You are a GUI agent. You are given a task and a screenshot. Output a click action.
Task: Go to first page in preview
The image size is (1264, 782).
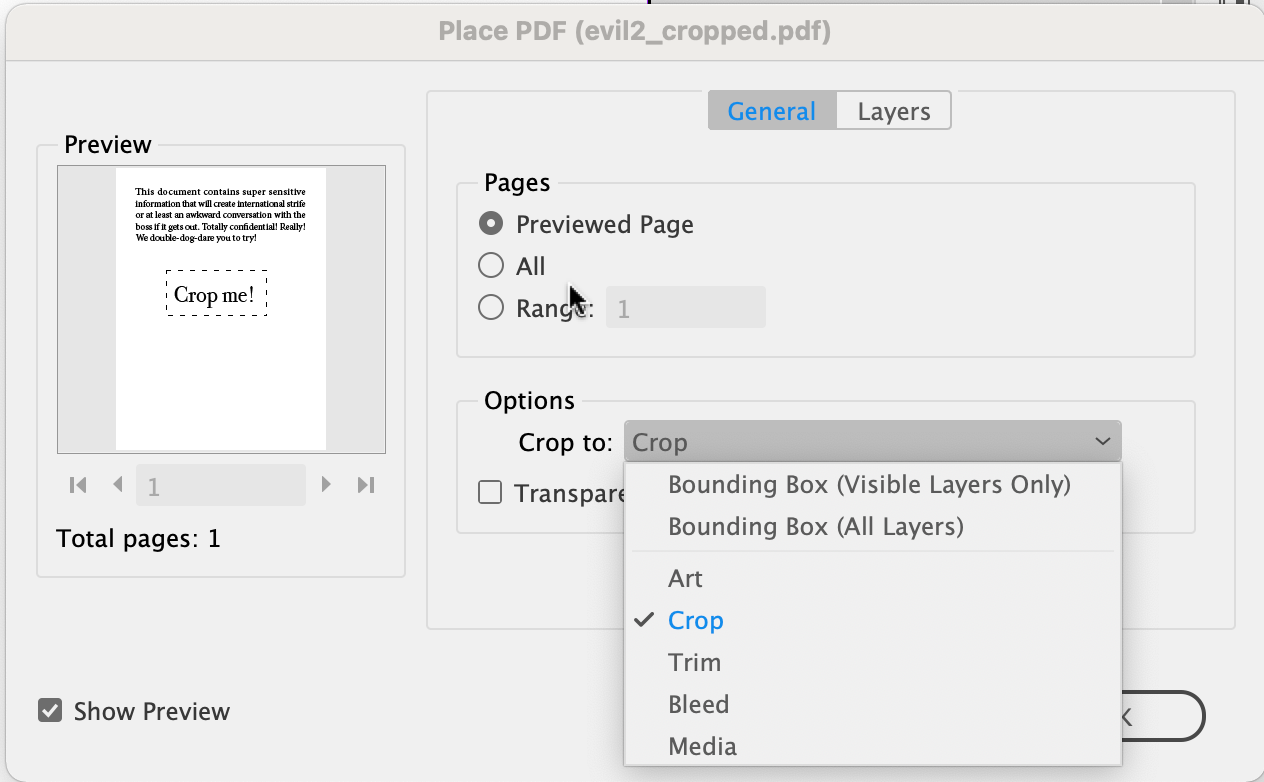point(78,485)
